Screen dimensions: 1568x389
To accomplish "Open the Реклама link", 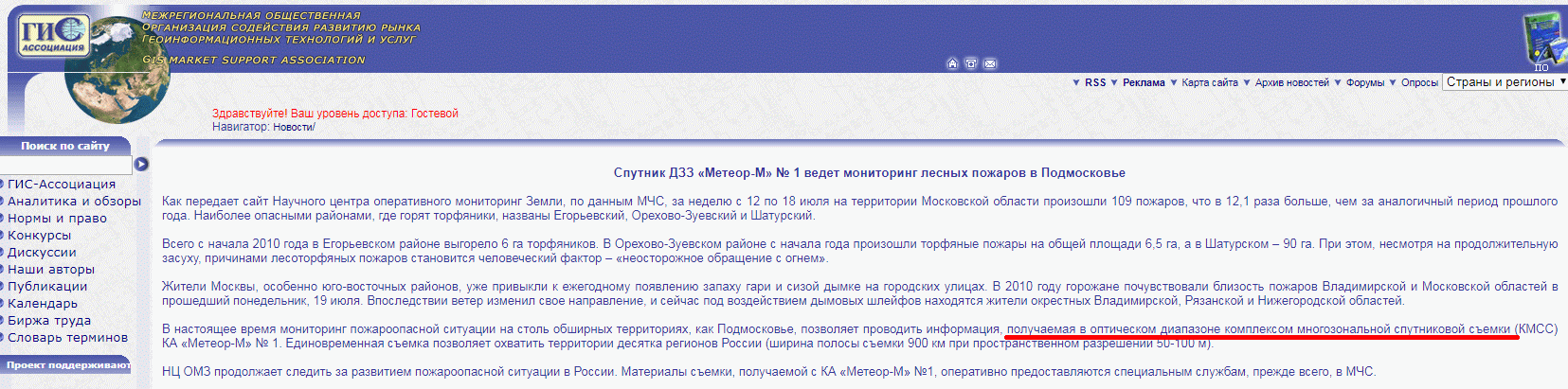I will (x=1144, y=82).
